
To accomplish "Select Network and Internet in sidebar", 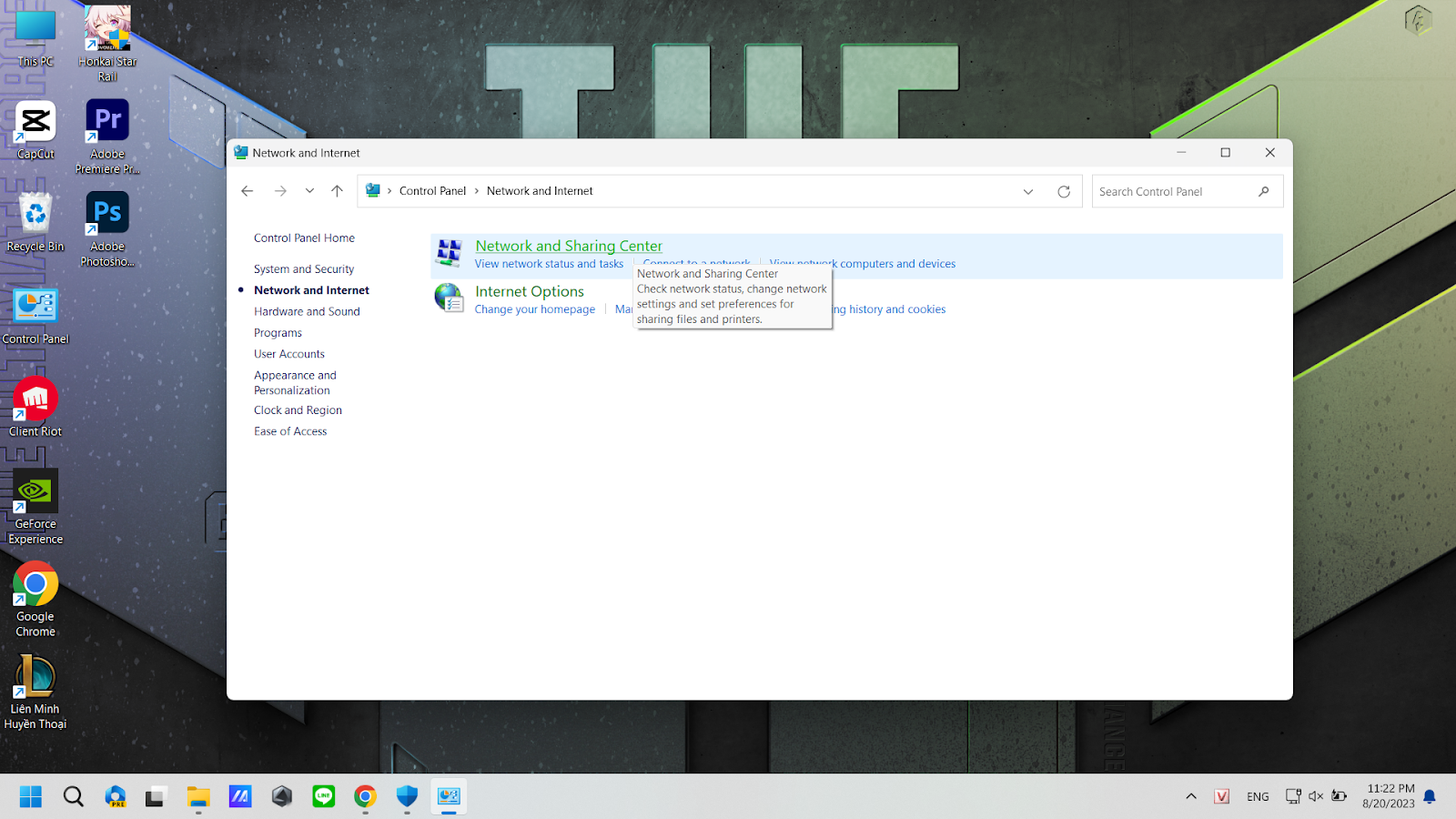I will point(311,290).
